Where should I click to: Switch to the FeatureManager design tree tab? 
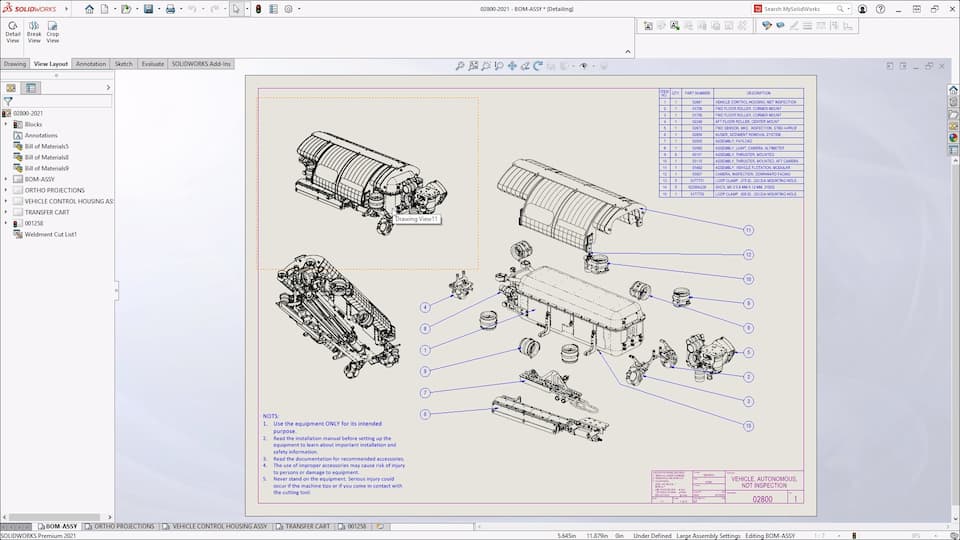(x=11, y=88)
